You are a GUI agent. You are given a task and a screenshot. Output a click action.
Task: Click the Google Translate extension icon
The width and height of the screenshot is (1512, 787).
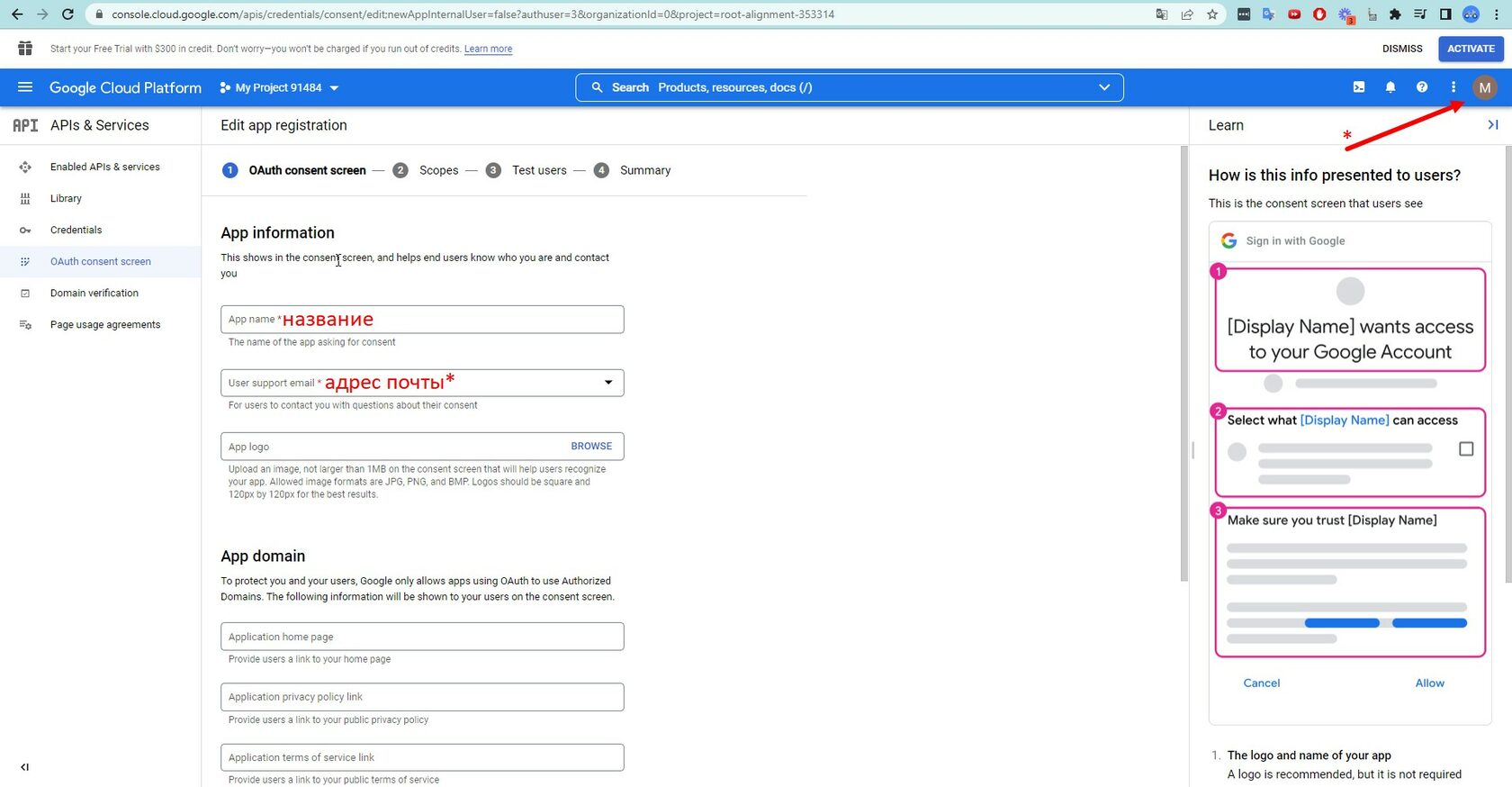pyautogui.click(x=1269, y=14)
